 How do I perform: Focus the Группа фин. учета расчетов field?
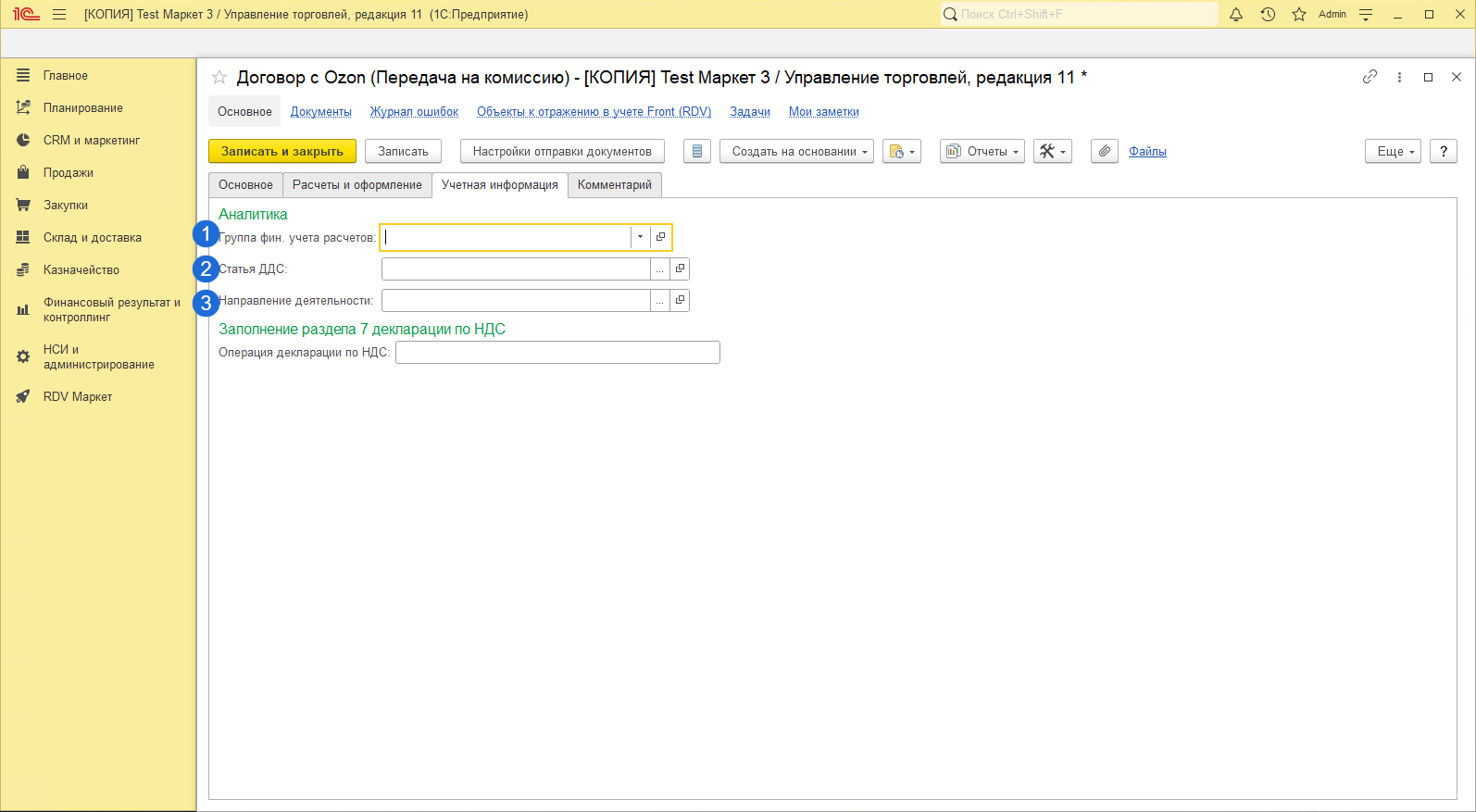tap(507, 237)
